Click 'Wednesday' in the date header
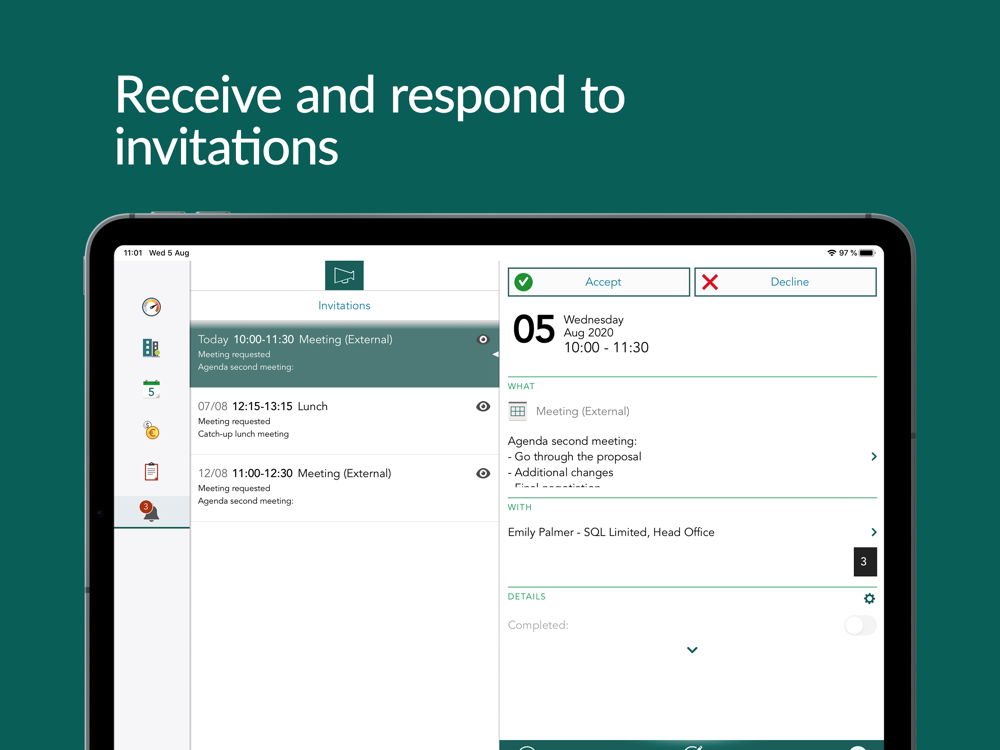1000x750 pixels. pyautogui.click(x=594, y=320)
